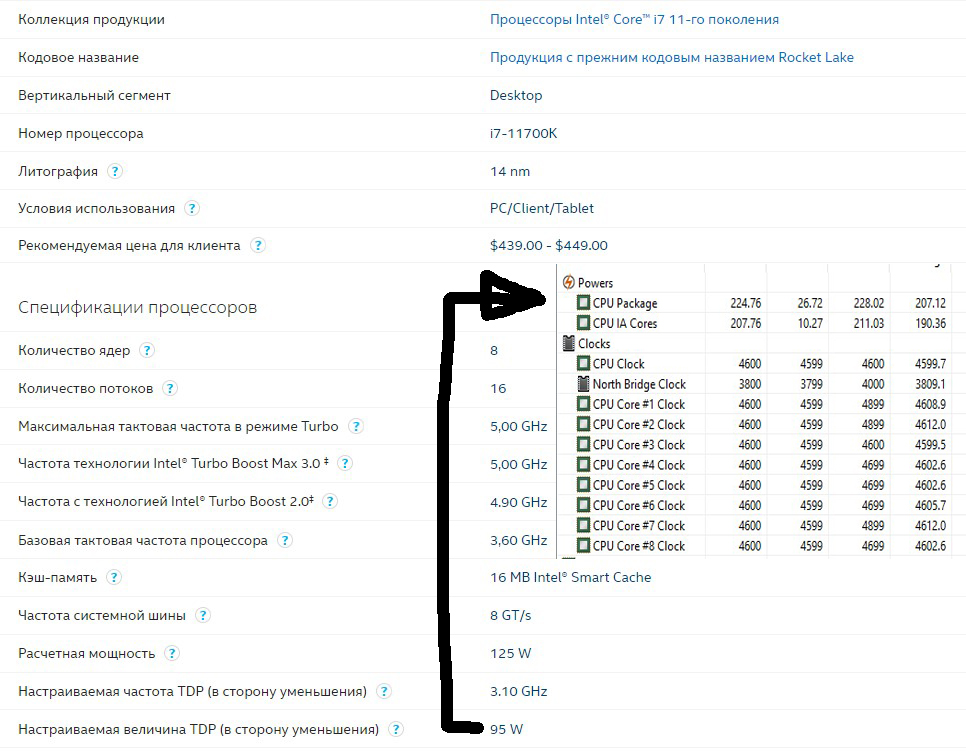Open the help icon next to Количество потоков

pos(169,388)
